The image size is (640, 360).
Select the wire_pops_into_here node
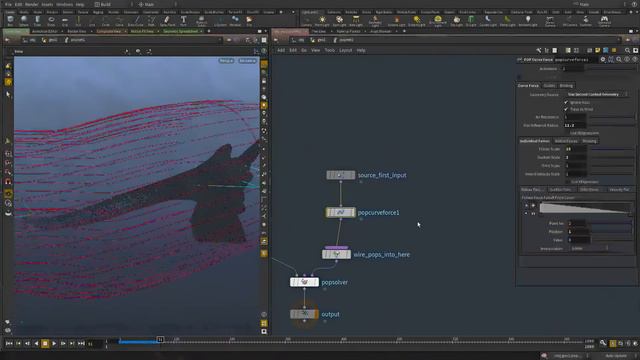[336, 254]
